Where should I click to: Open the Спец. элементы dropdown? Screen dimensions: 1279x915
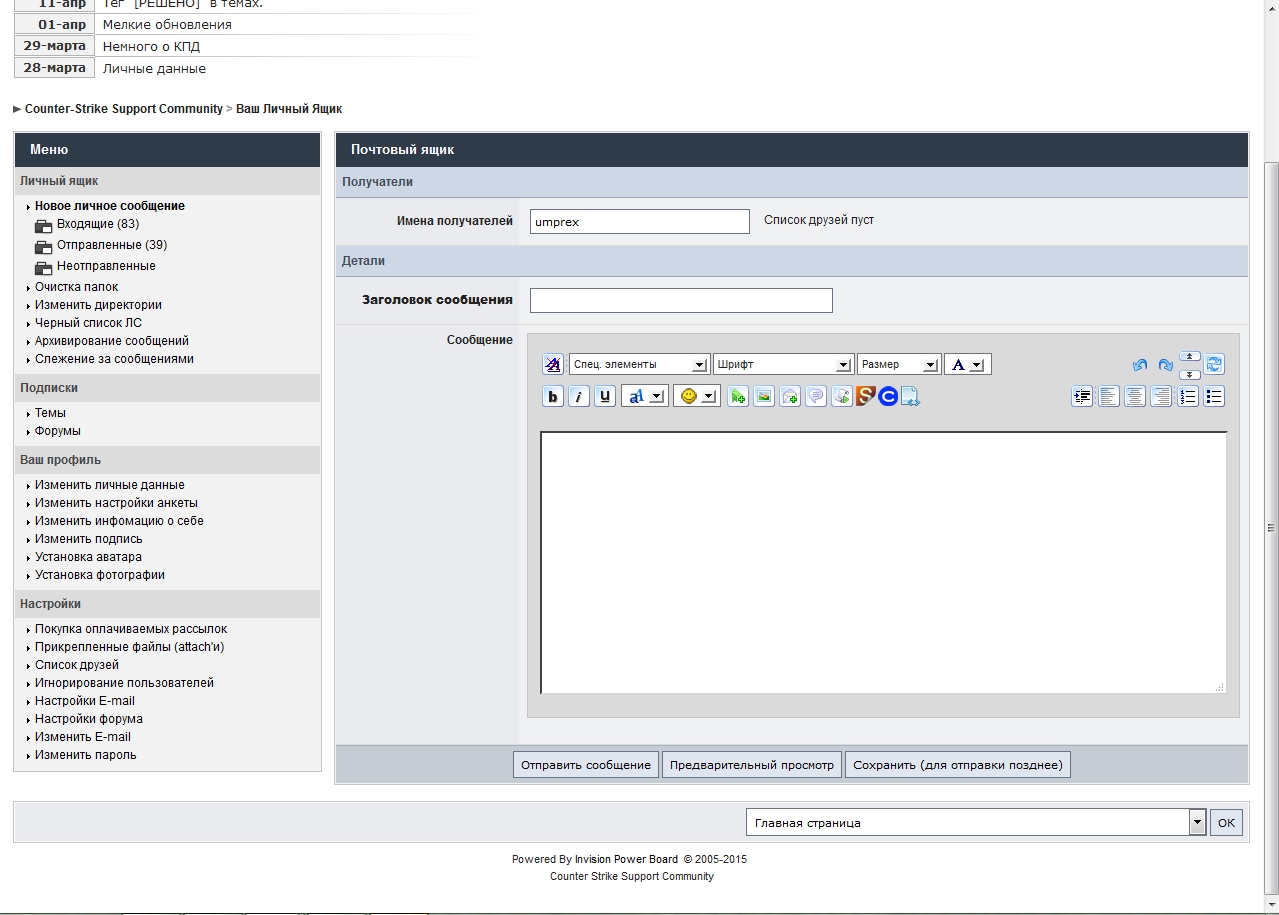(x=639, y=365)
